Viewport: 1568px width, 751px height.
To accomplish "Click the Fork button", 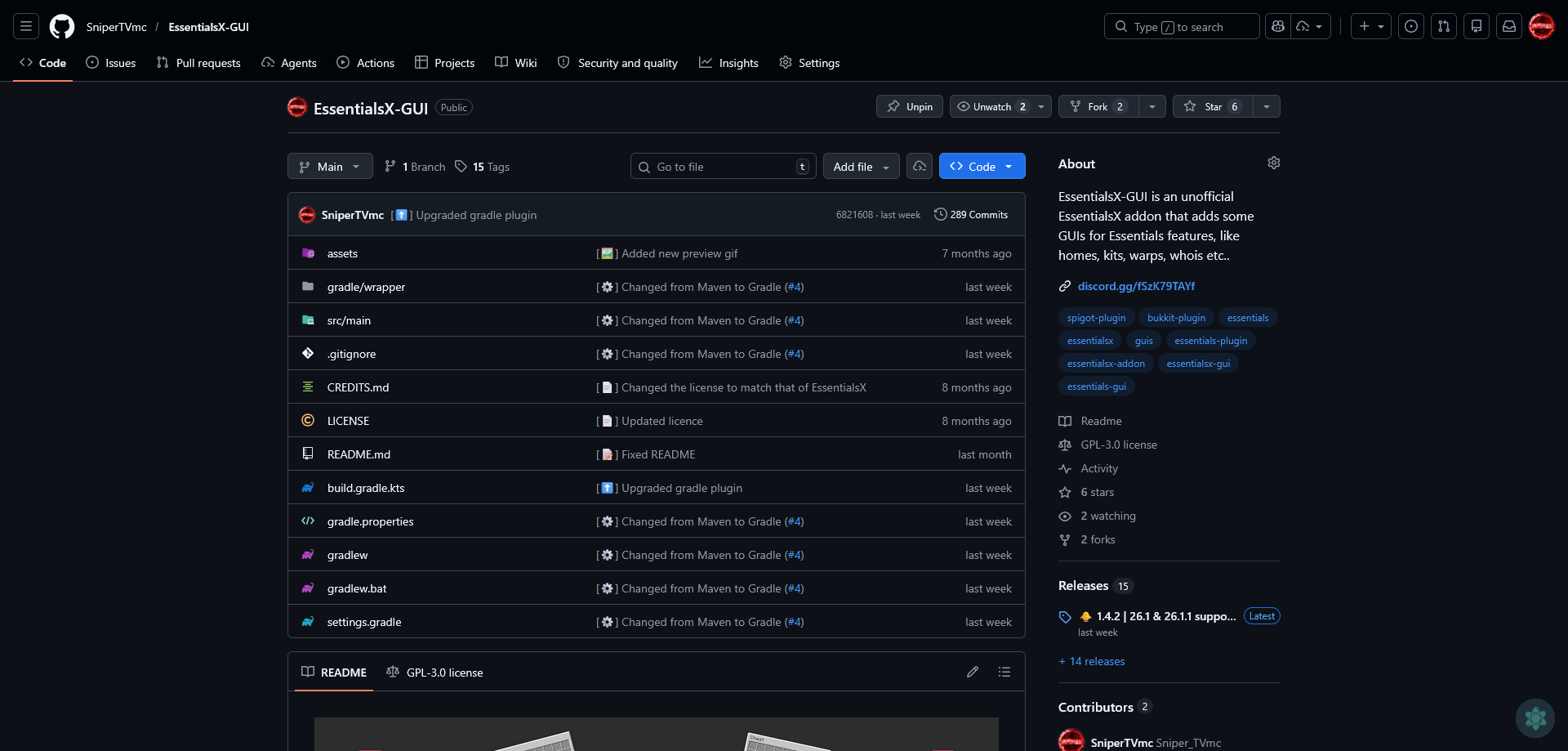I will (x=1098, y=106).
